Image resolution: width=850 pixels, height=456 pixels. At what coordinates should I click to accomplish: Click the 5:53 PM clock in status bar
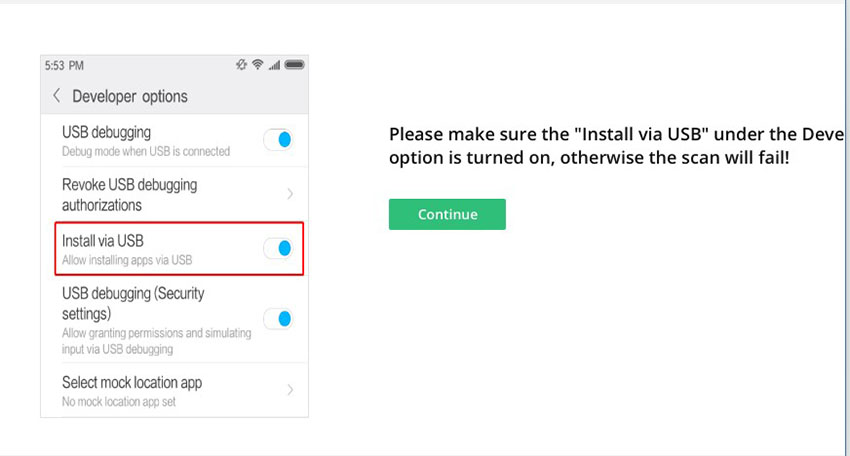(x=64, y=65)
